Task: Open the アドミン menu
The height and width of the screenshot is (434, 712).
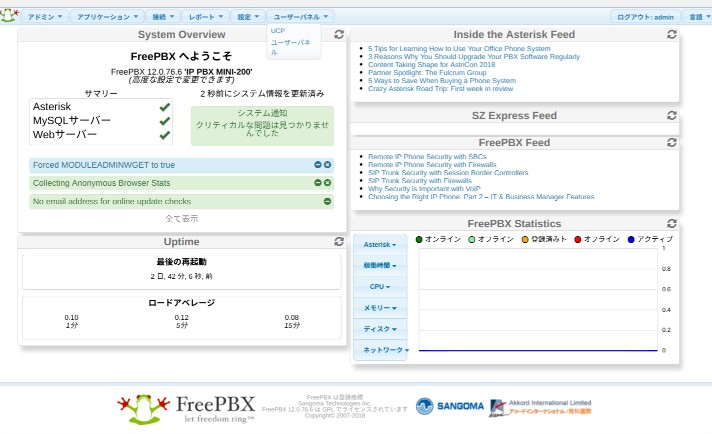Action: point(44,17)
